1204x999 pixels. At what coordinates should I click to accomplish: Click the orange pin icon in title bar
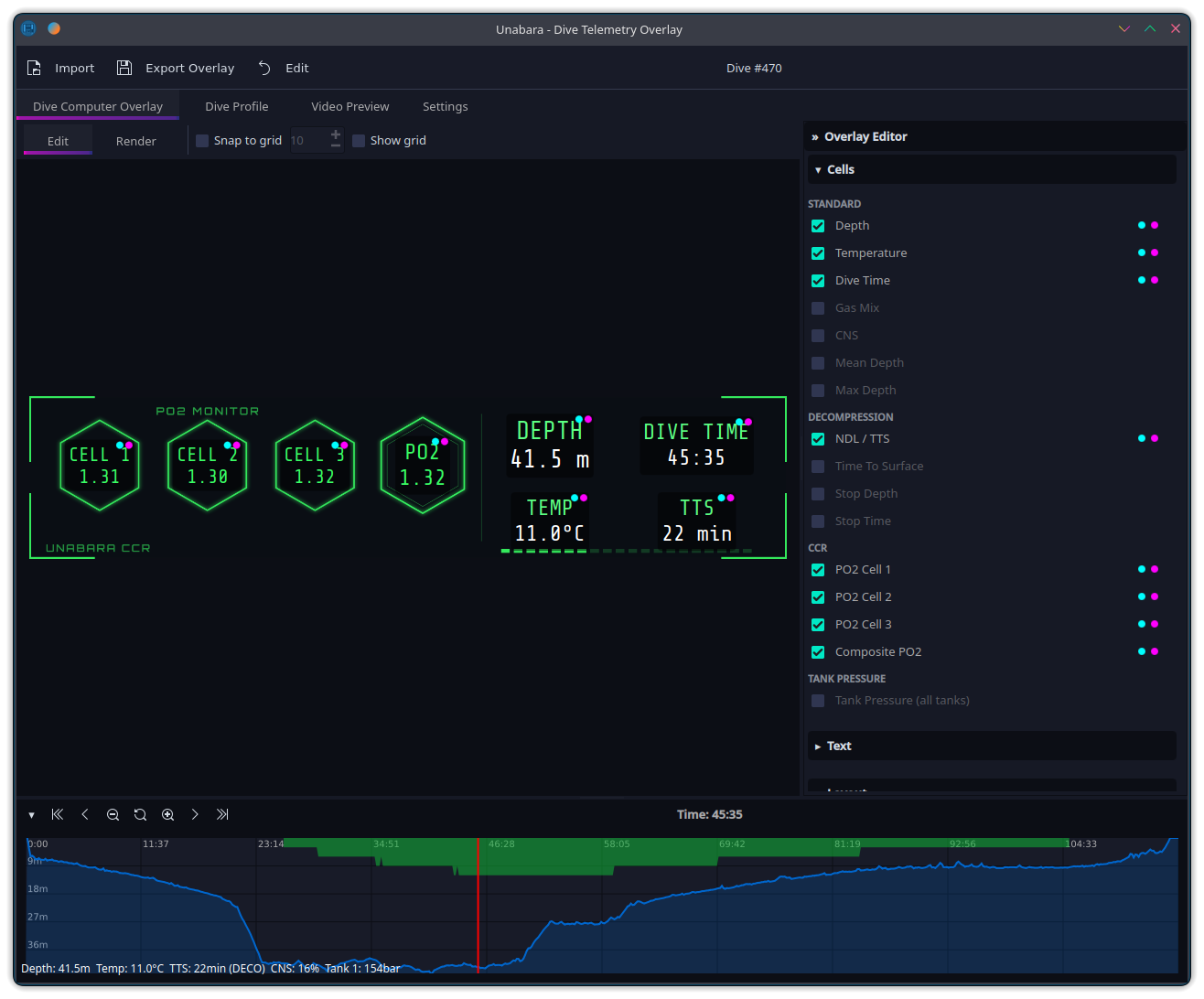pos(54,28)
